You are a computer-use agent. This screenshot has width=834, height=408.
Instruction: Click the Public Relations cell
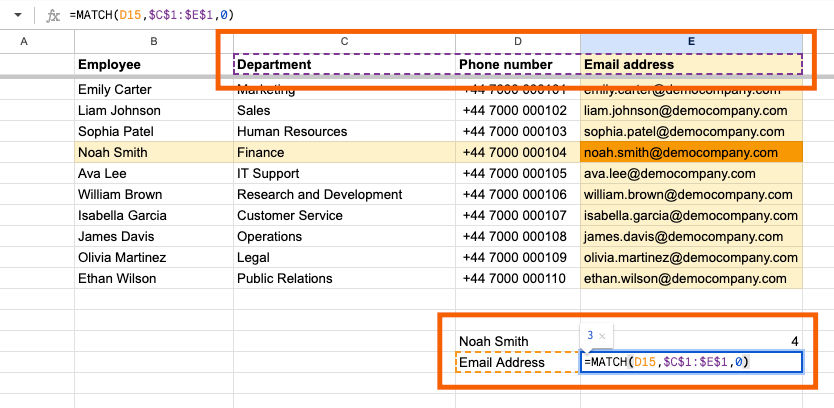click(344, 278)
